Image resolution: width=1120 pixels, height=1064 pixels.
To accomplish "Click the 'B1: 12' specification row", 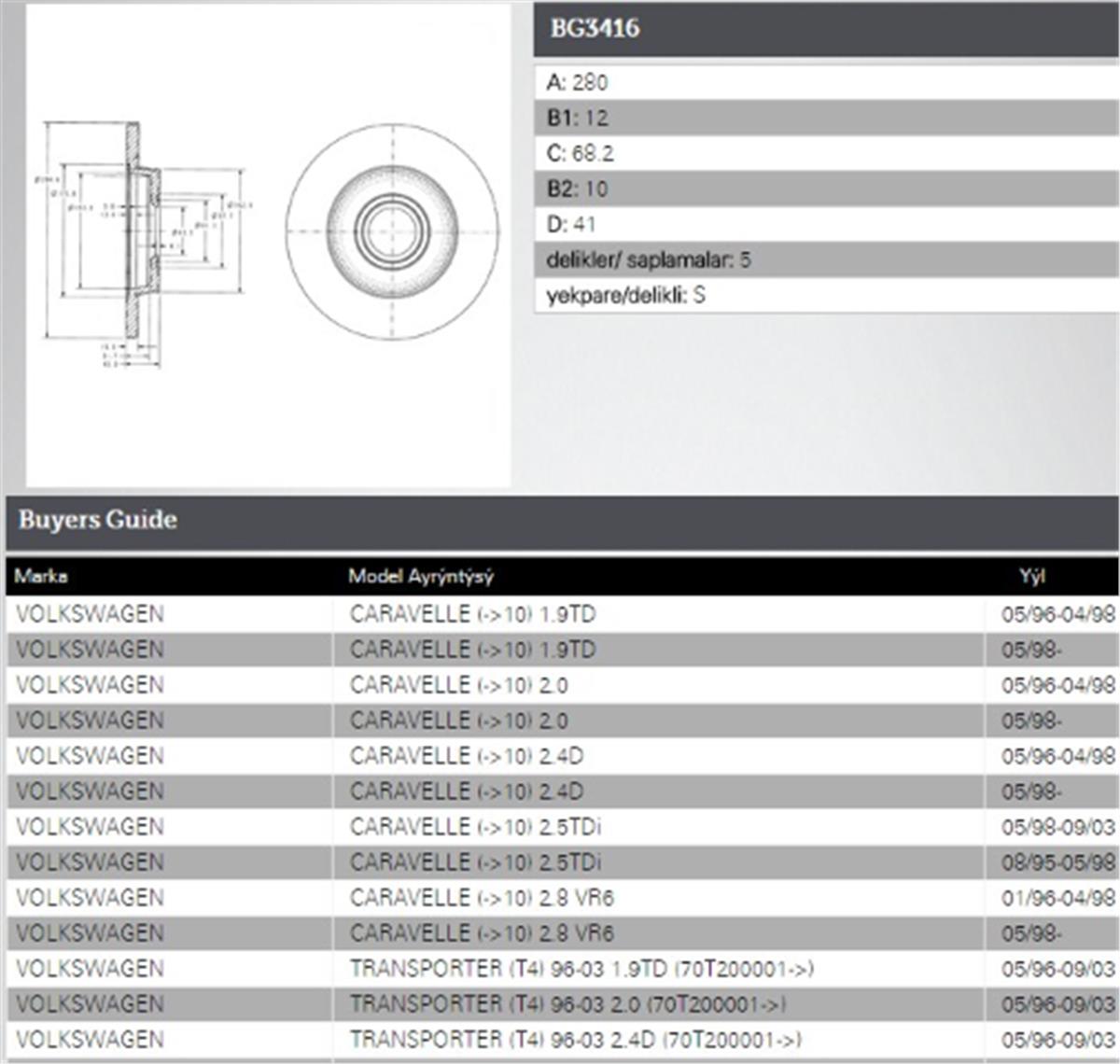I will point(827,118).
